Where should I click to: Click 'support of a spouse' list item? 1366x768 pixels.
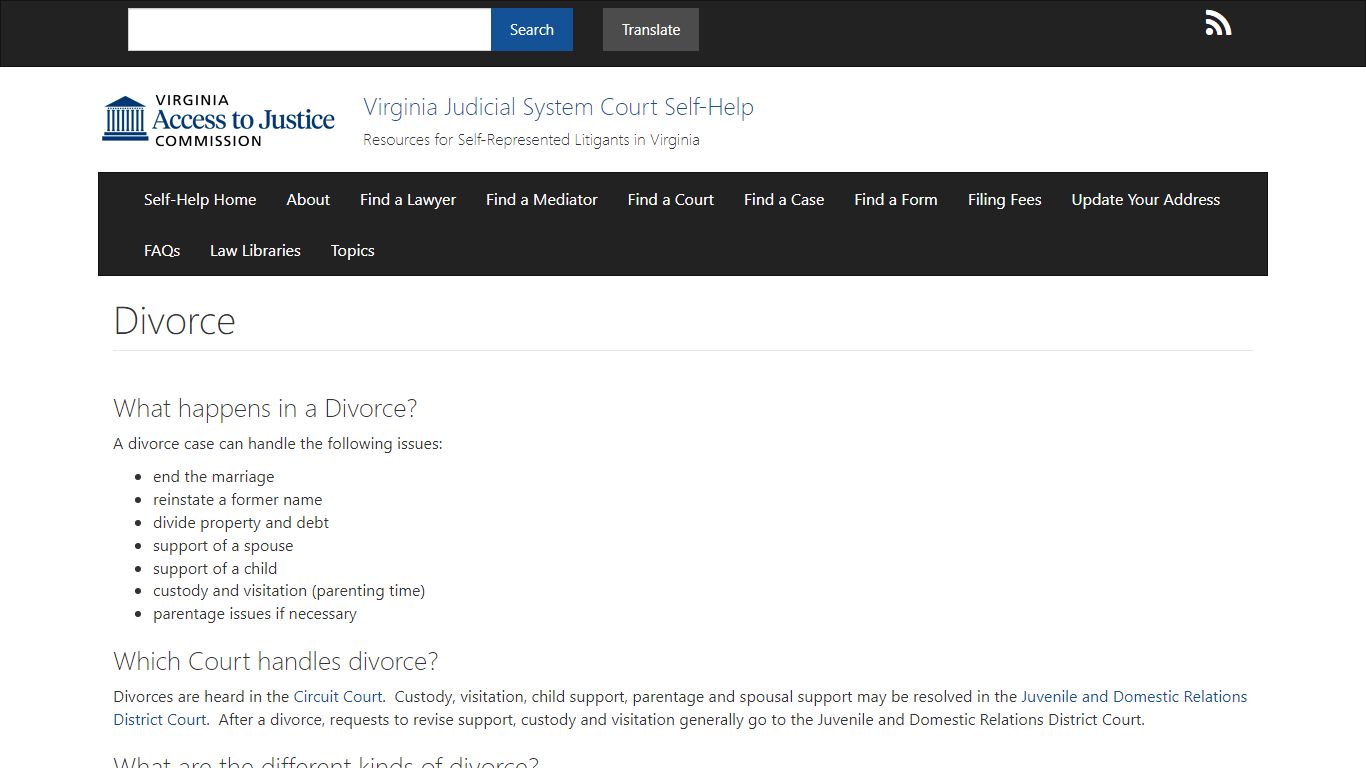pyautogui.click(x=223, y=546)
